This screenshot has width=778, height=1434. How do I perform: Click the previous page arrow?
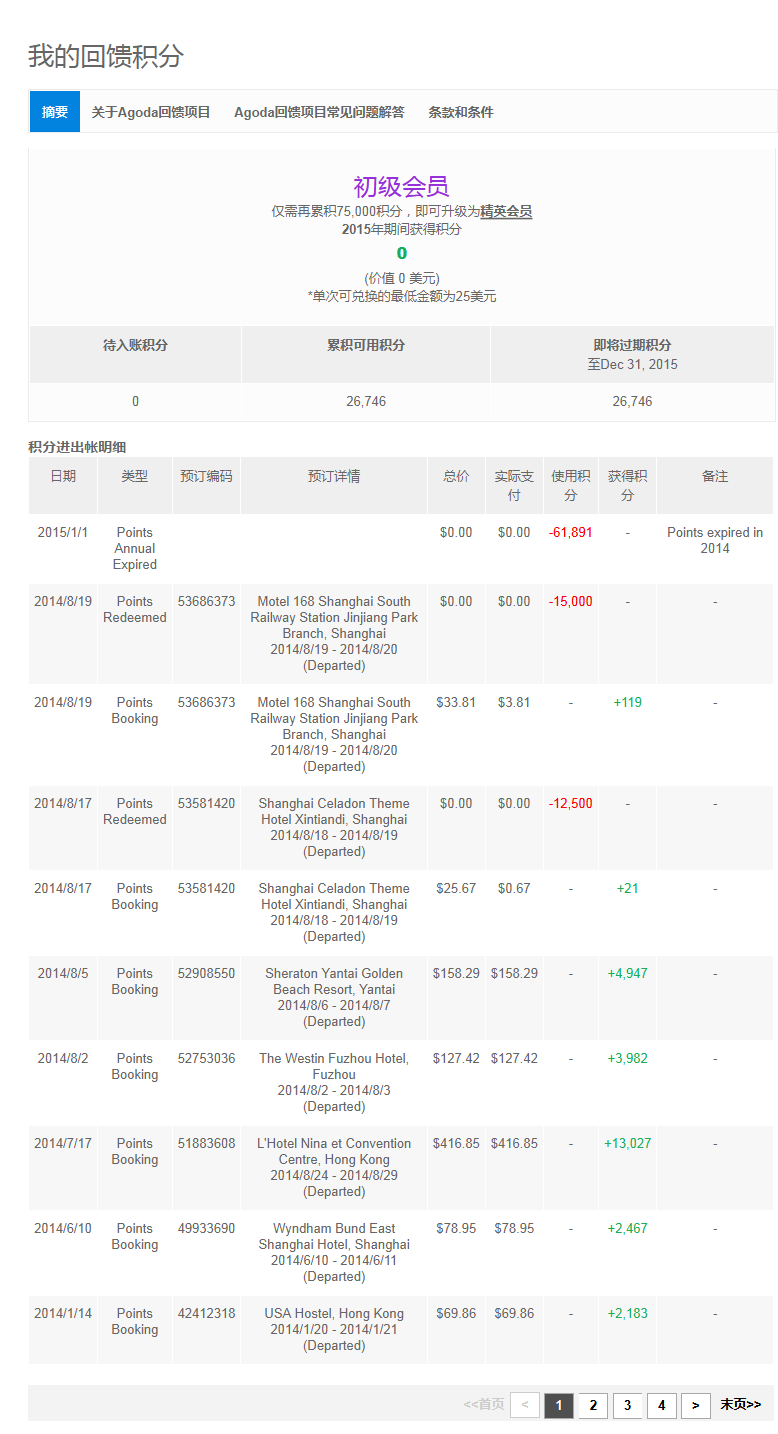[525, 1405]
